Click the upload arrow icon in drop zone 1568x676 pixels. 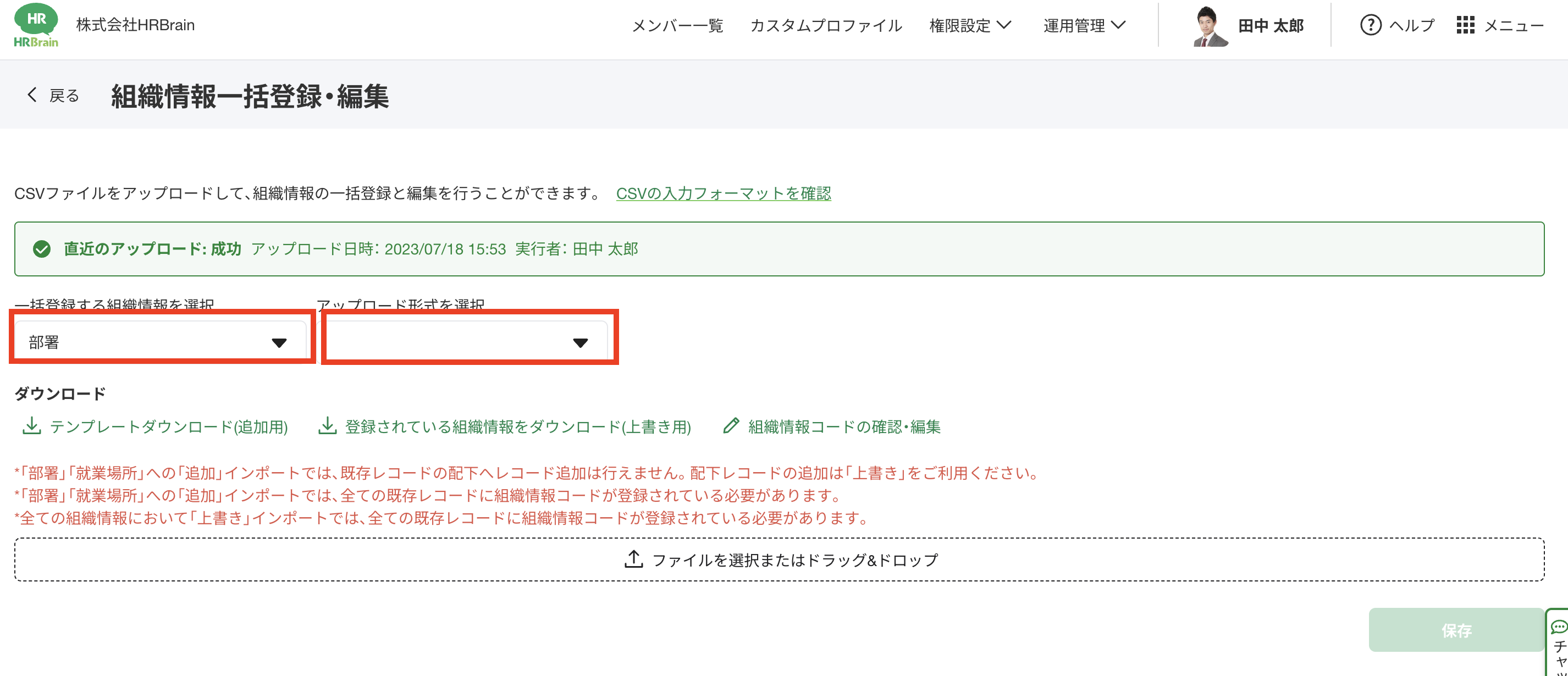point(634,559)
